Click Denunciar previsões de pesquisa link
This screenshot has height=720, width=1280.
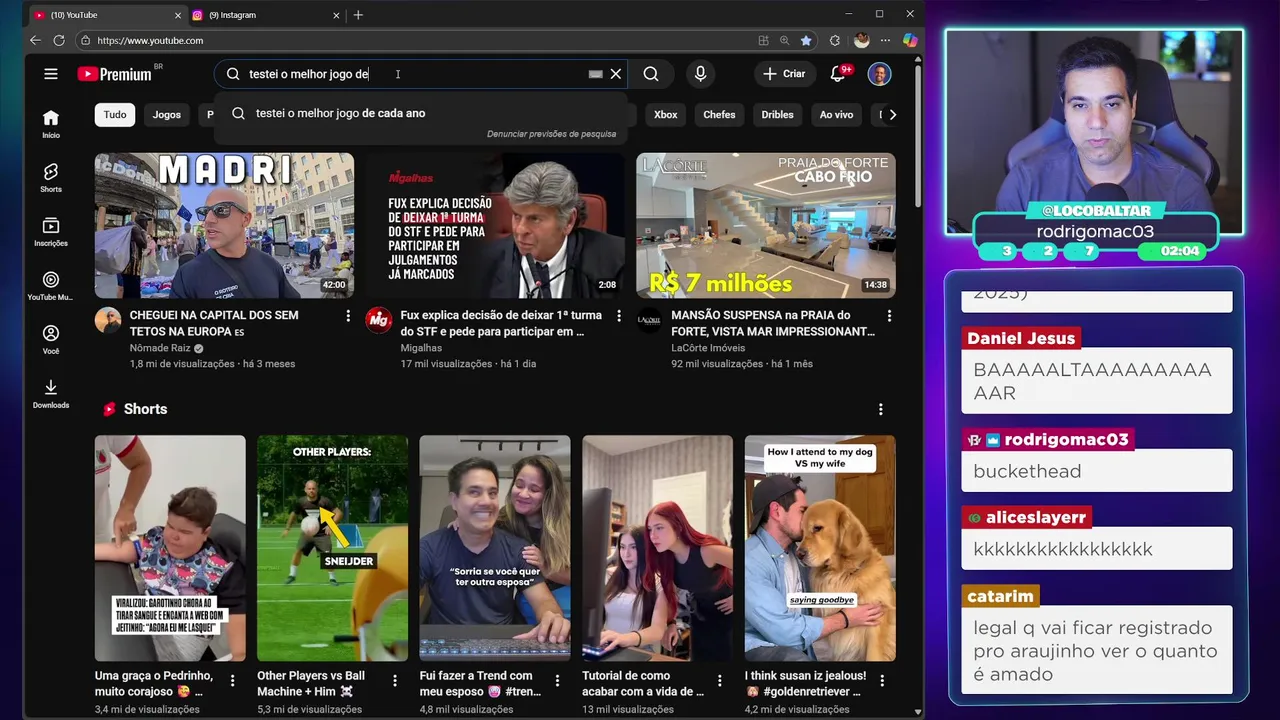551,134
